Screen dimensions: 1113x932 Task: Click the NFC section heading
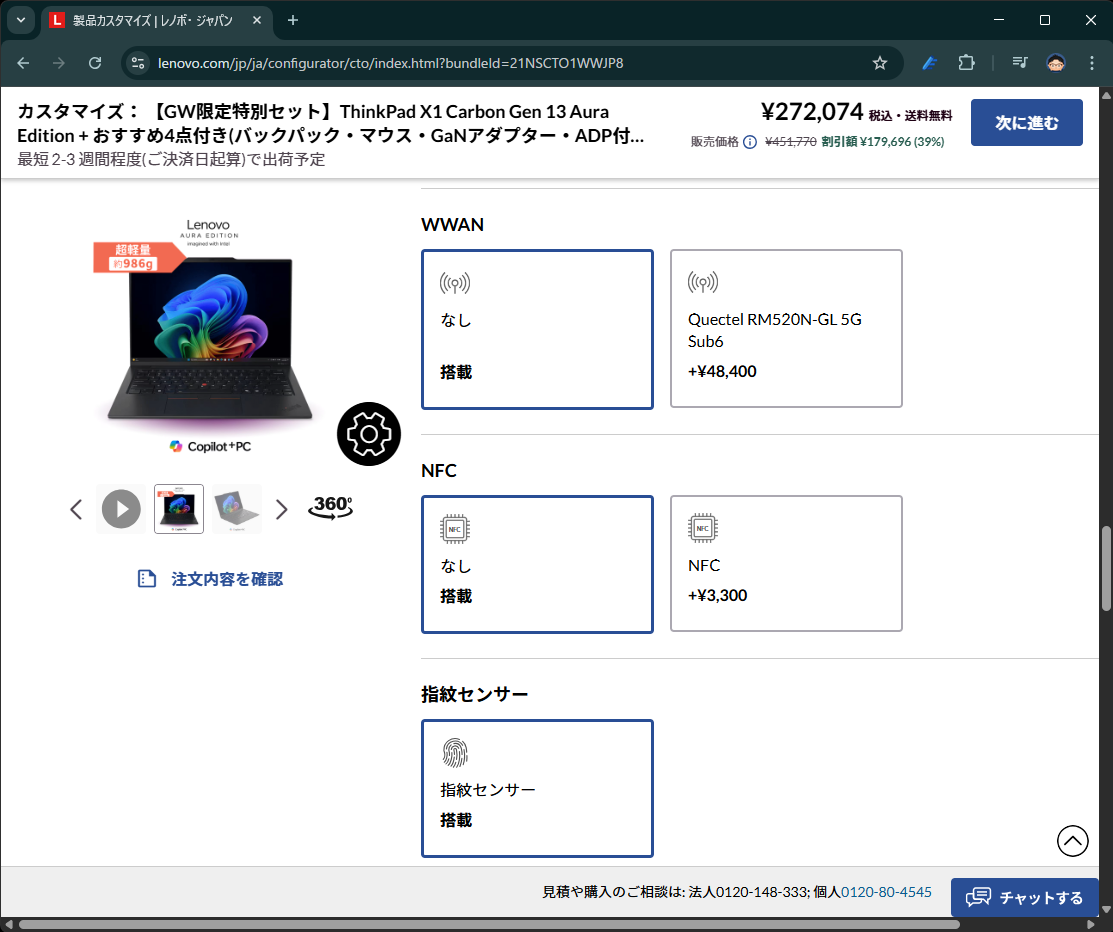pos(439,471)
